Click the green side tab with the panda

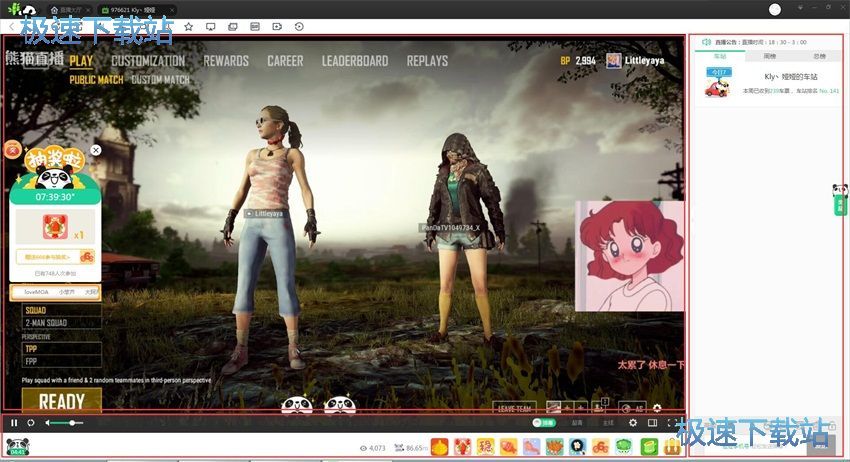[840, 200]
